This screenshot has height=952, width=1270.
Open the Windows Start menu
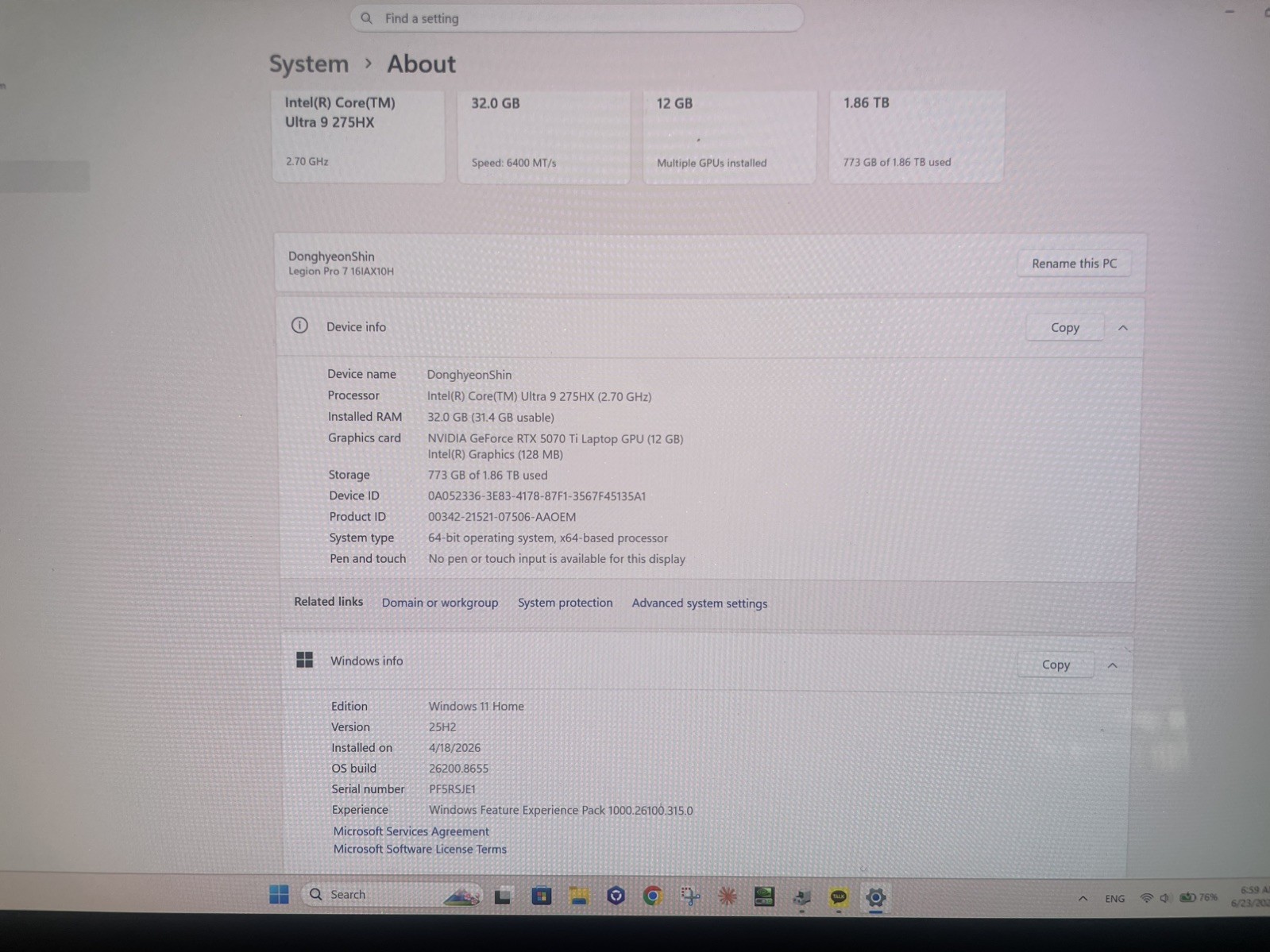279,895
